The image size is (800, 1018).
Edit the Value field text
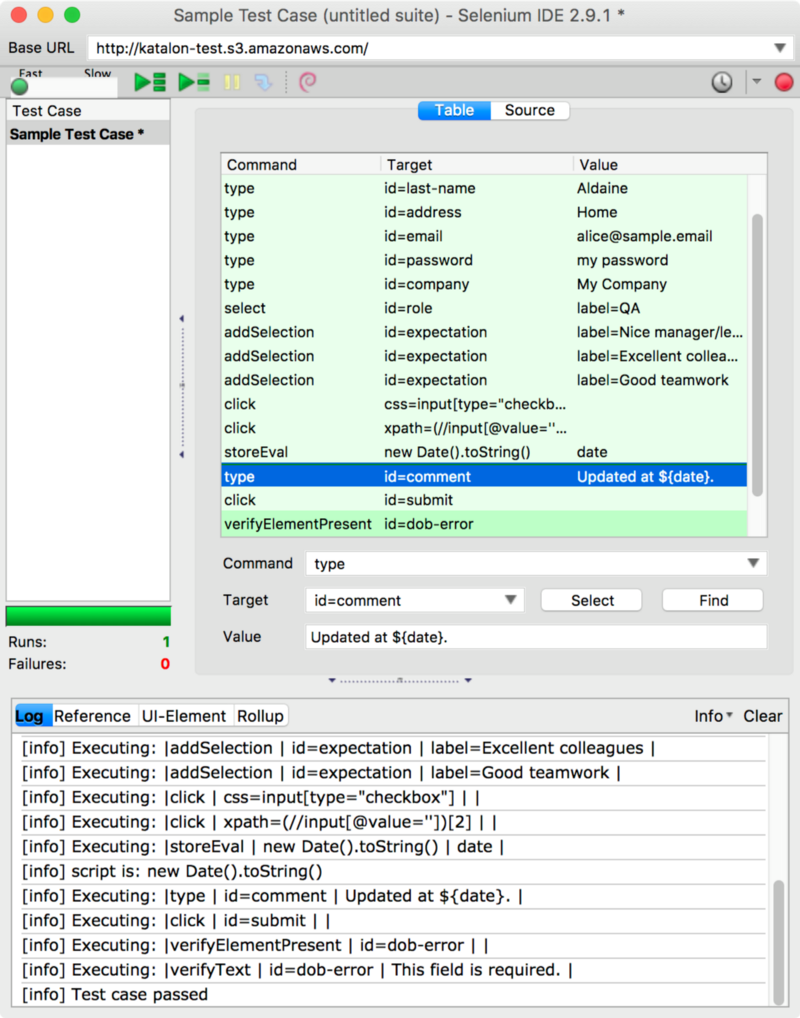click(536, 637)
